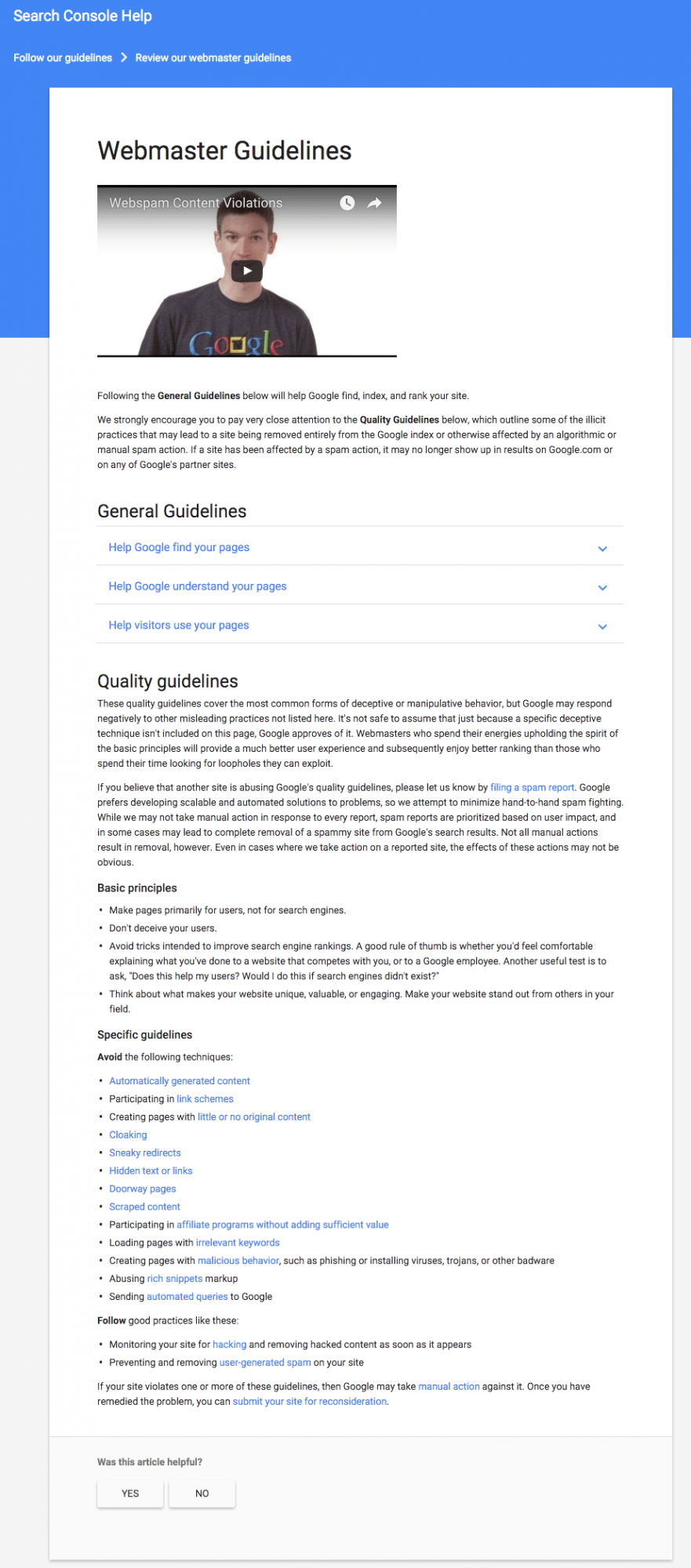The height and width of the screenshot is (1568, 691).
Task: Open the Automatically generated content link
Action: click(x=180, y=1080)
